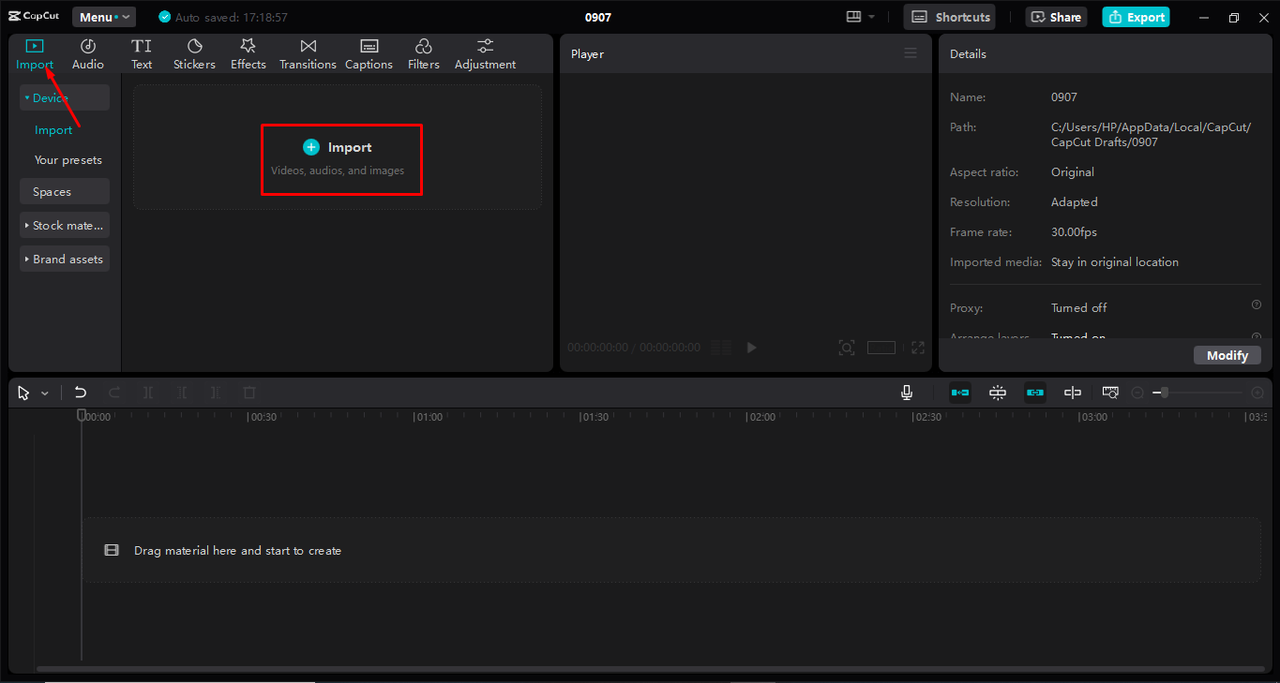Image resolution: width=1280 pixels, height=683 pixels.
Task: Open the Player panel menu icon
Action: click(x=910, y=53)
